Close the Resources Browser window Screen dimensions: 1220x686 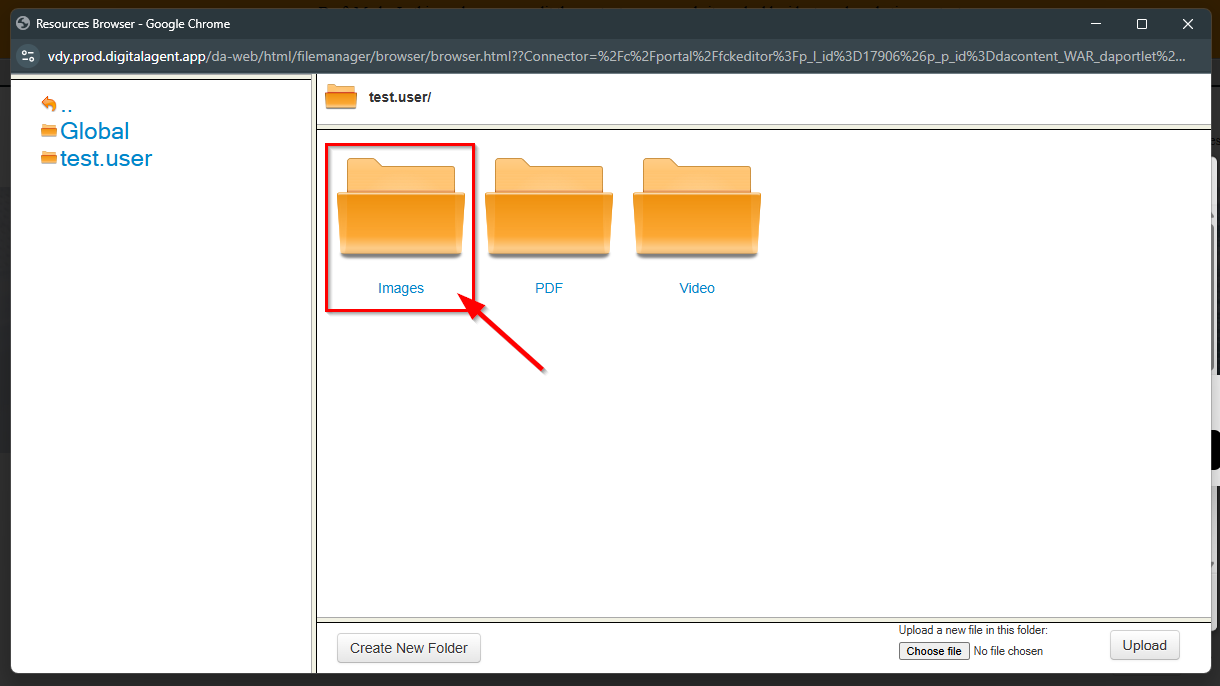click(x=1188, y=23)
